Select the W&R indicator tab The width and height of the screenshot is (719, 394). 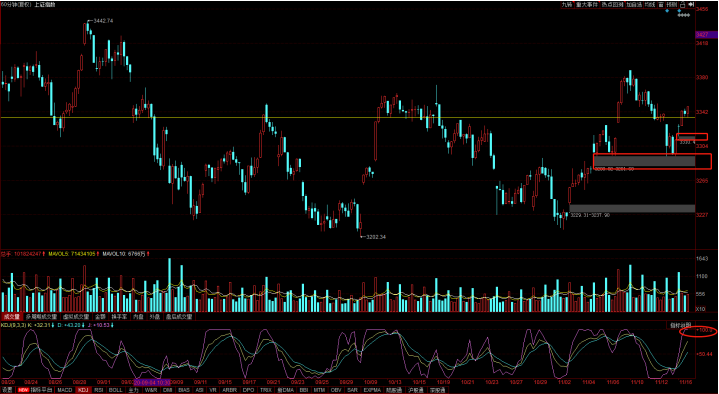coord(151,390)
